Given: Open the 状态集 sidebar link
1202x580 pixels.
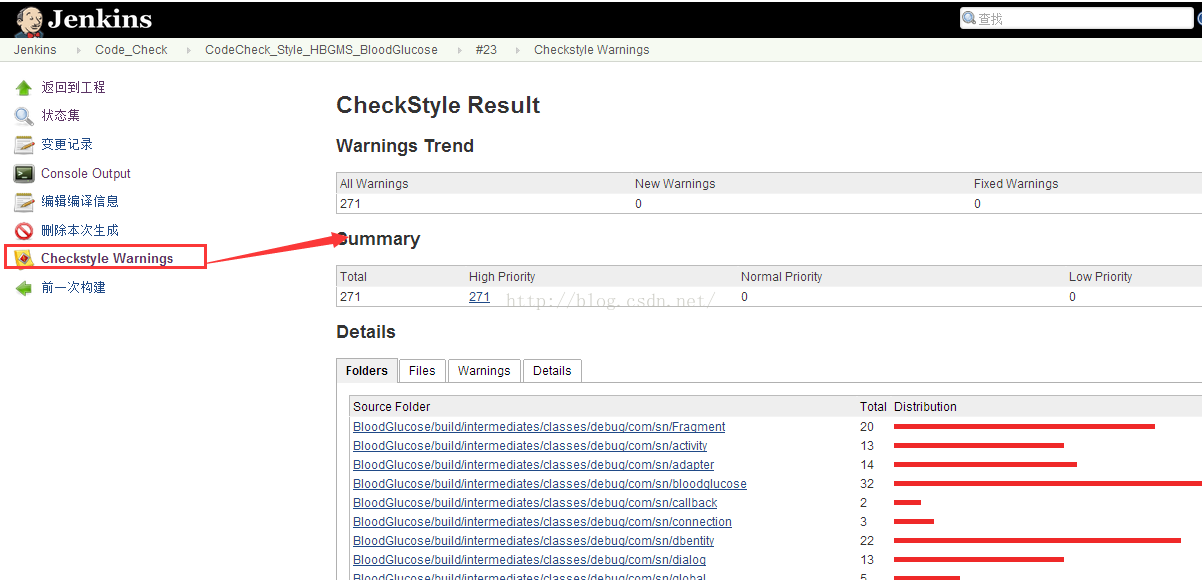Looking at the screenshot, I should [x=60, y=116].
